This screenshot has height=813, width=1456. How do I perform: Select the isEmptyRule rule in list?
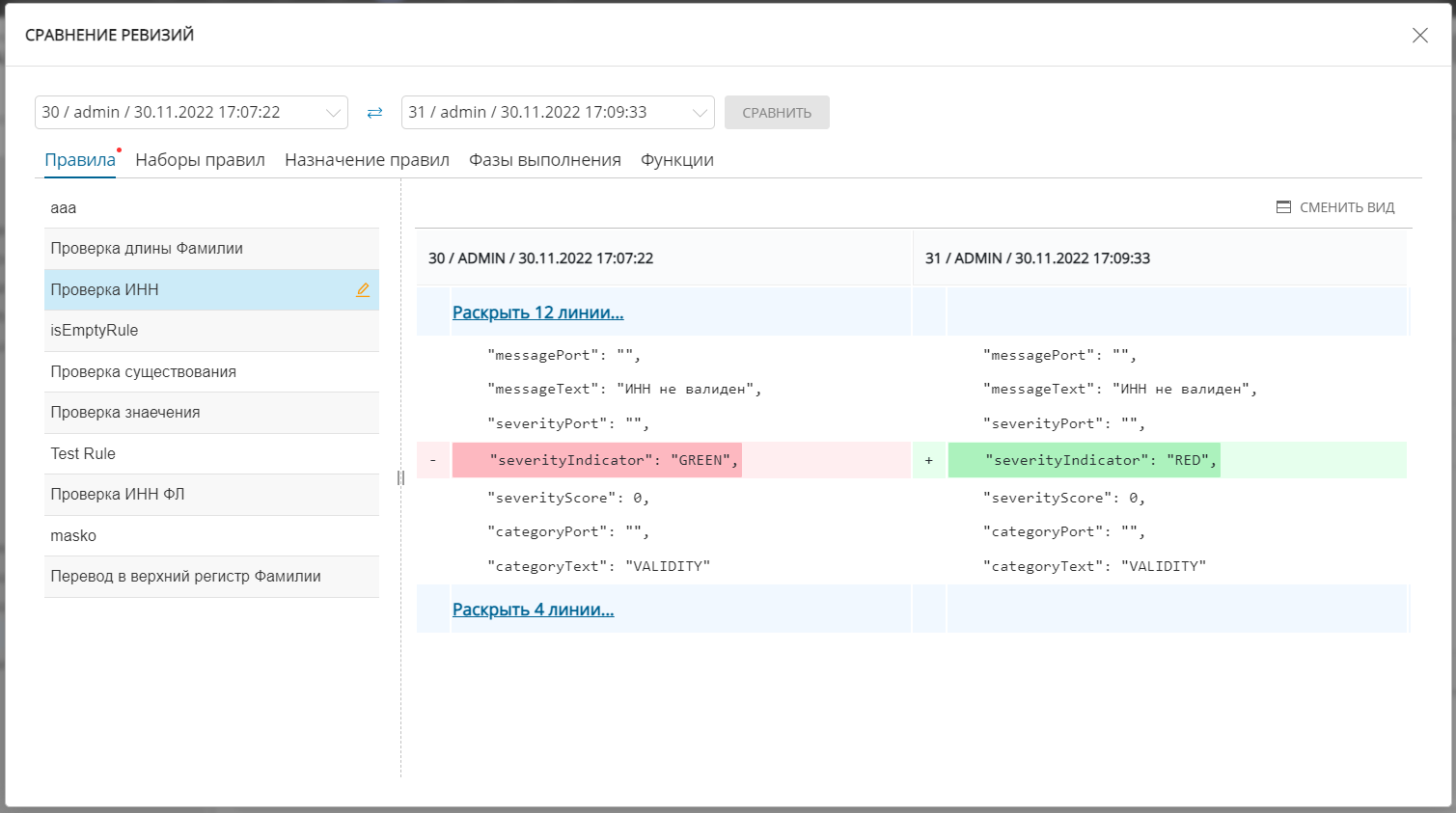[x=95, y=331]
